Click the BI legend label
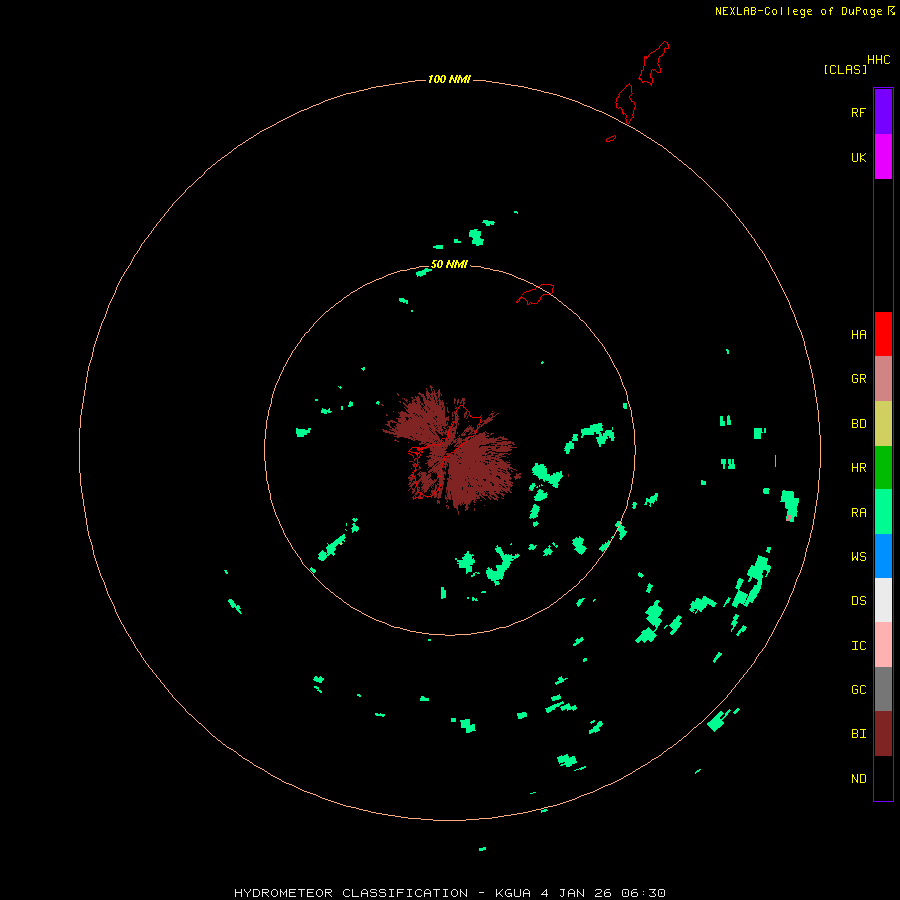This screenshot has width=900, height=900. [858, 734]
